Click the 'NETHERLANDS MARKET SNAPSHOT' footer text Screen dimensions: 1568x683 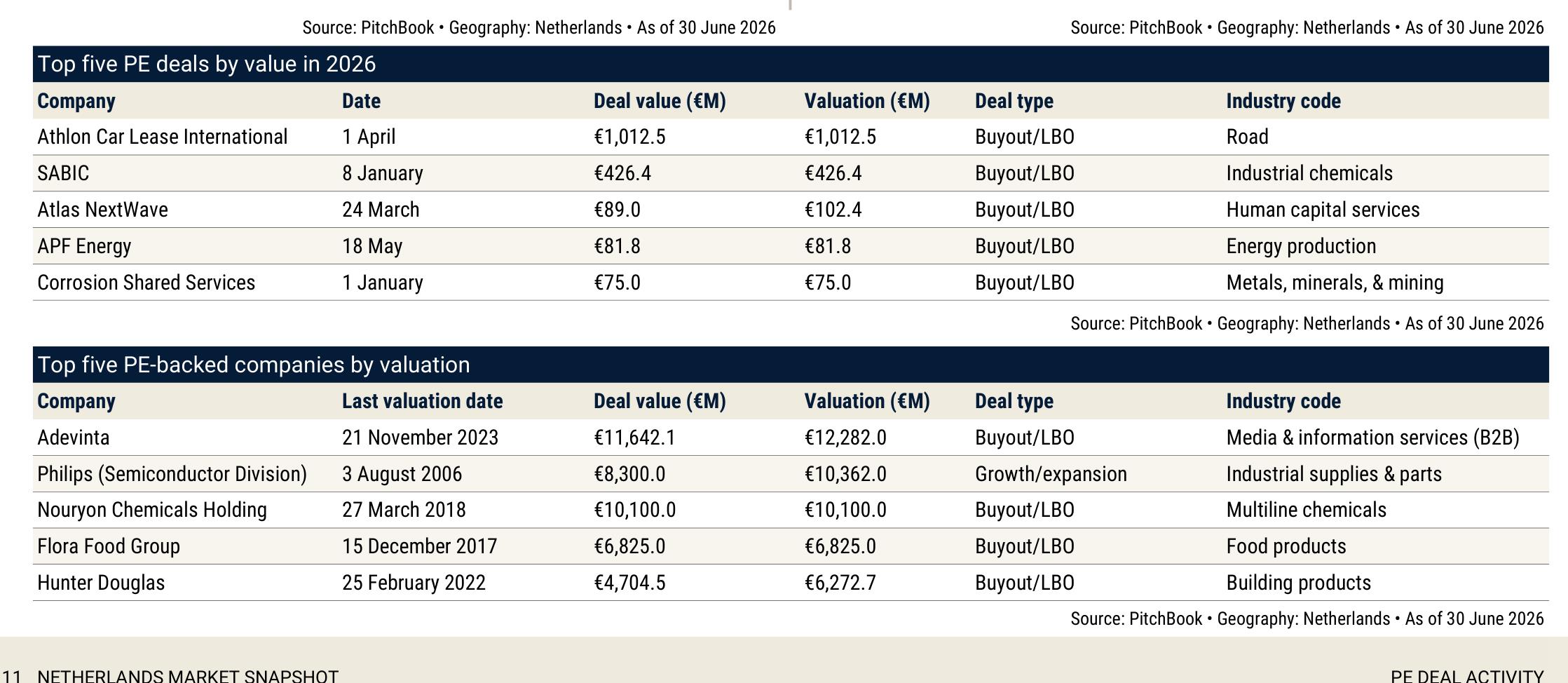pyautogui.click(x=188, y=676)
